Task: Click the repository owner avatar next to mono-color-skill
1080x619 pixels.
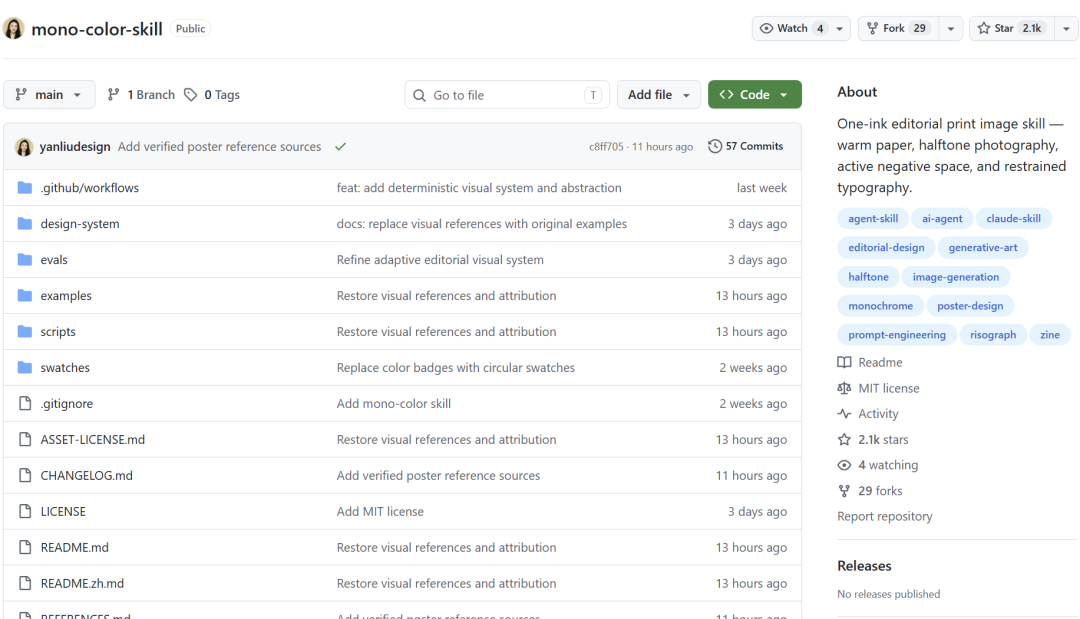Action: [x=14, y=29]
